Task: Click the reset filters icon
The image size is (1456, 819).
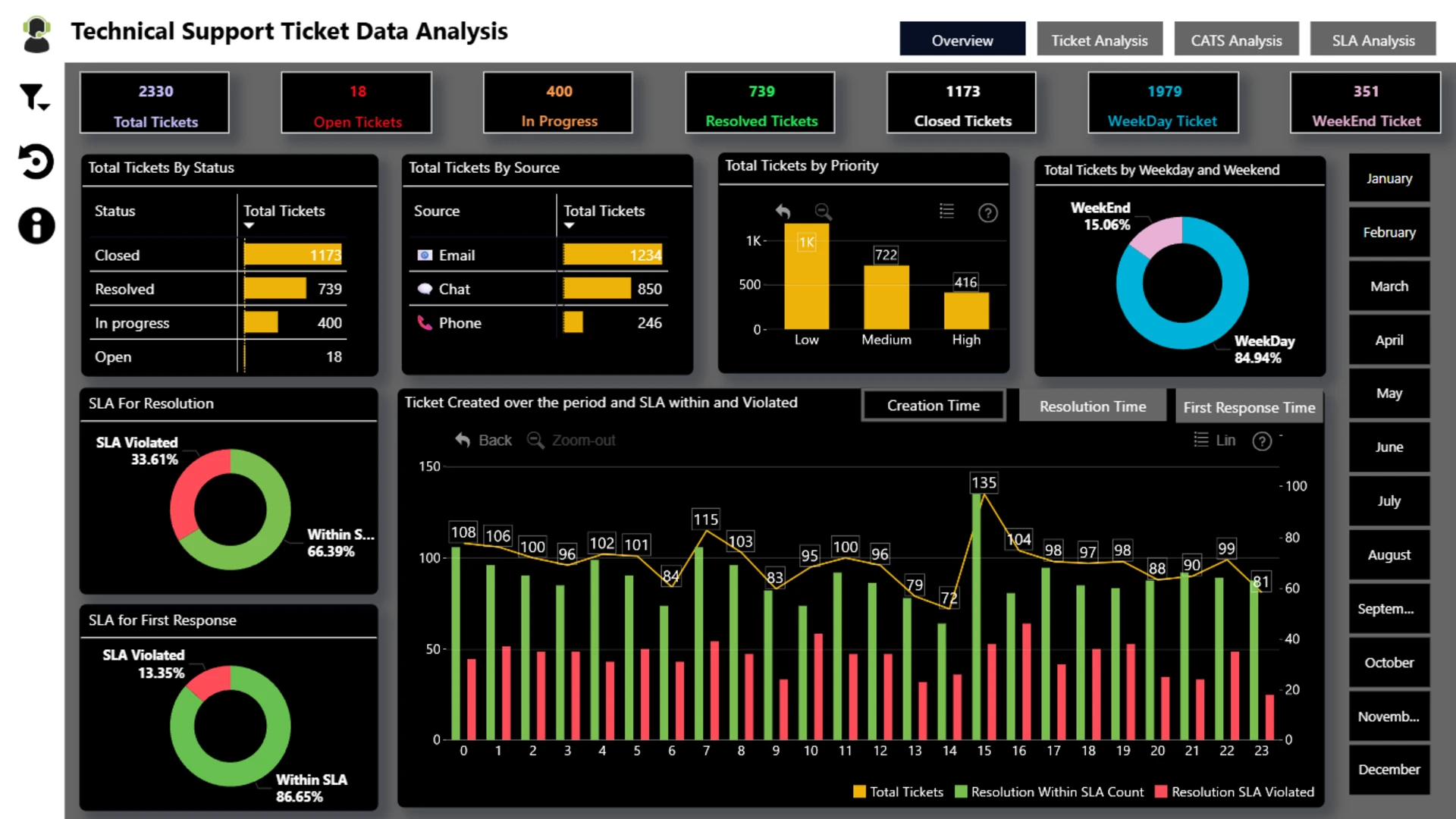Action: tap(36, 162)
